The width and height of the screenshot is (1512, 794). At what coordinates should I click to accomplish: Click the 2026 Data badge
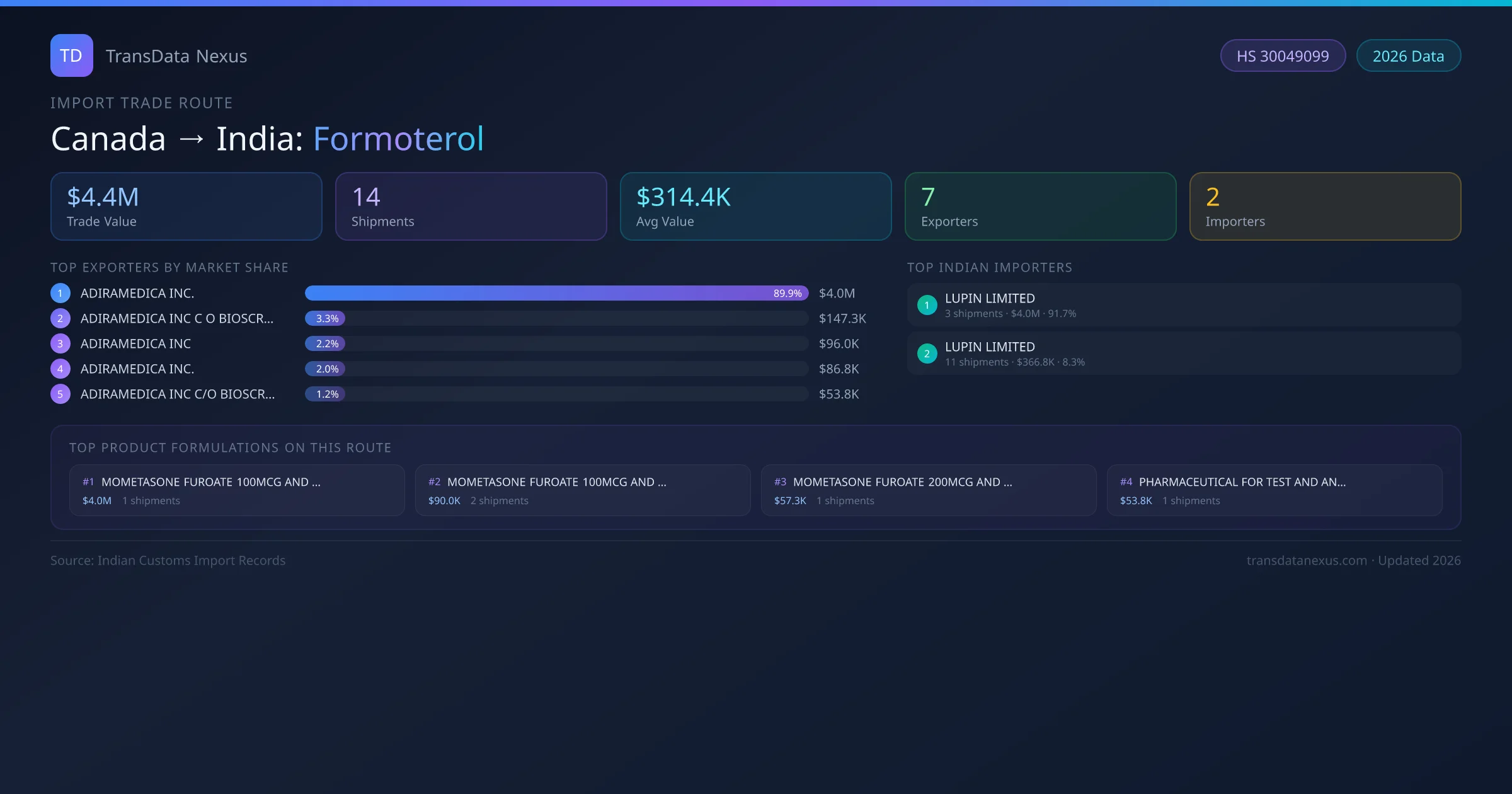(x=1408, y=56)
